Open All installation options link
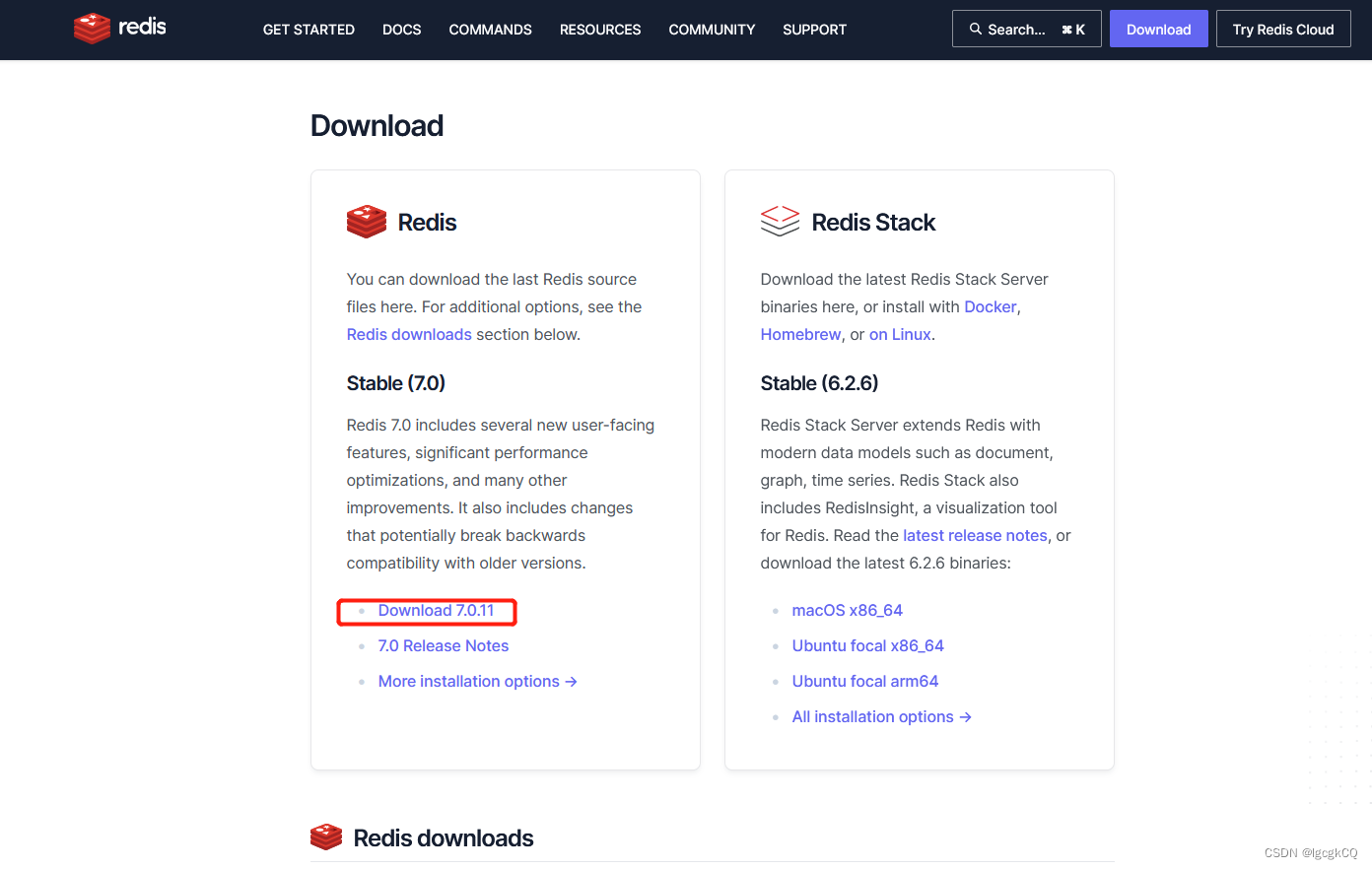The image size is (1372, 869). 882,717
